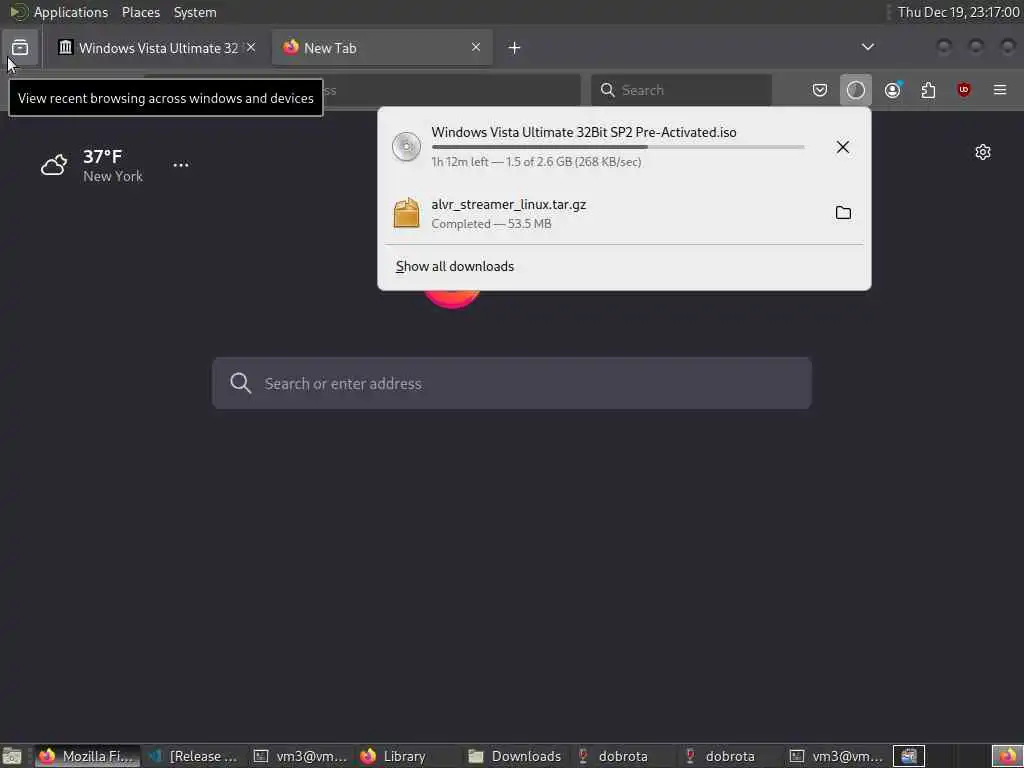Click the Firefox icon at the taskbar's right end

click(1008, 756)
